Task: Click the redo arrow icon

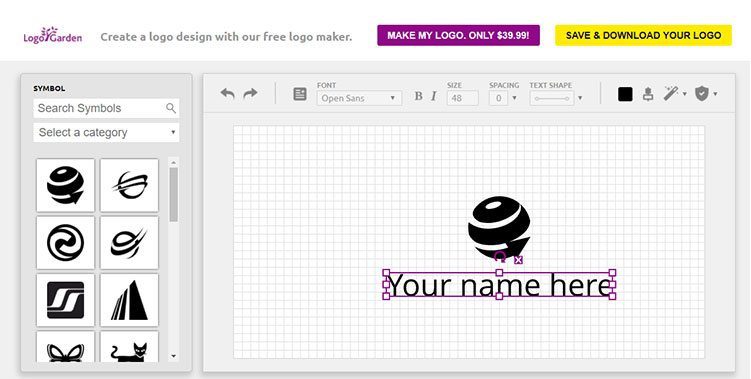Action: point(250,93)
